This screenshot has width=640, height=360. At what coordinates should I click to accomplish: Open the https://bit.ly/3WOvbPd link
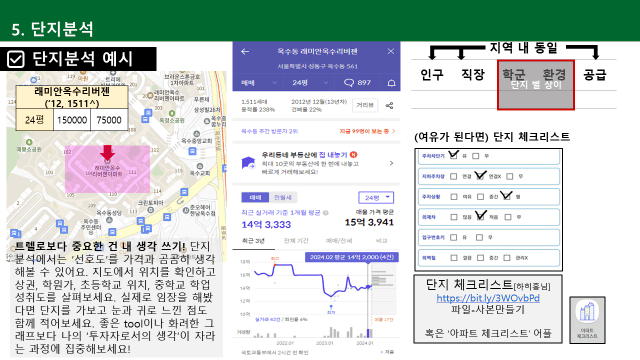488,298
